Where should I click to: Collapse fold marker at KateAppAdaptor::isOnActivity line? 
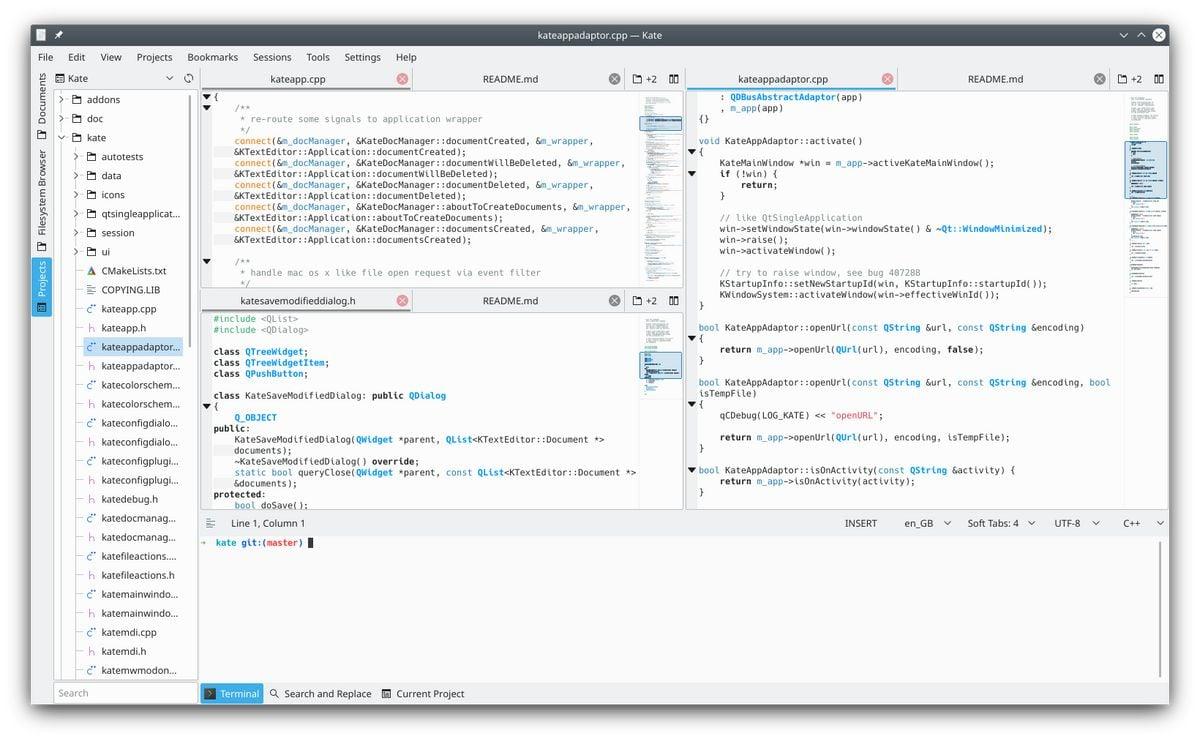pos(691,470)
